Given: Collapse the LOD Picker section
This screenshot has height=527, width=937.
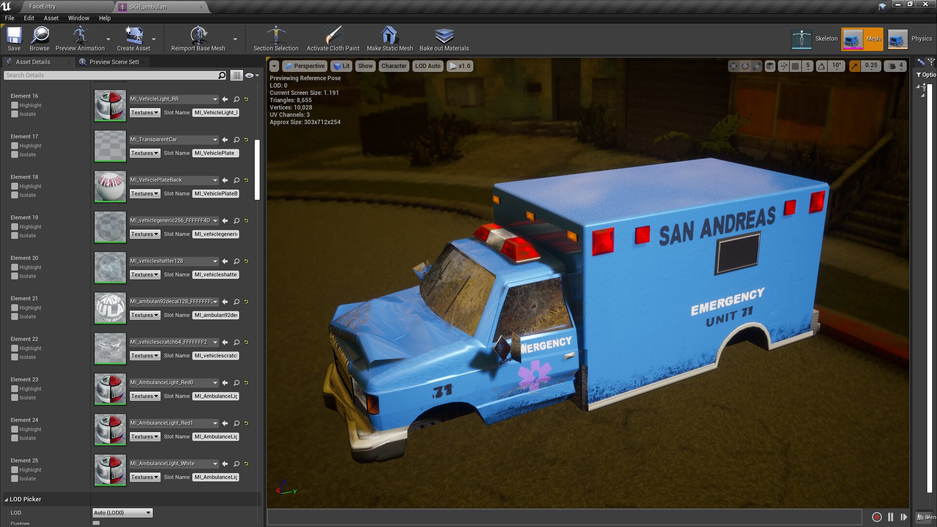Looking at the screenshot, I should (6, 499).
